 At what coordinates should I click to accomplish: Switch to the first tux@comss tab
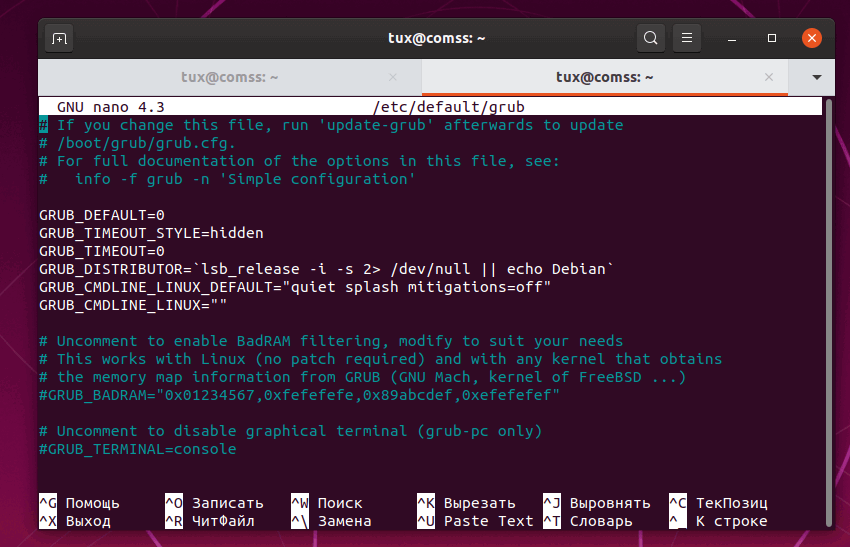pyautogui.click(x=230, y=77)
